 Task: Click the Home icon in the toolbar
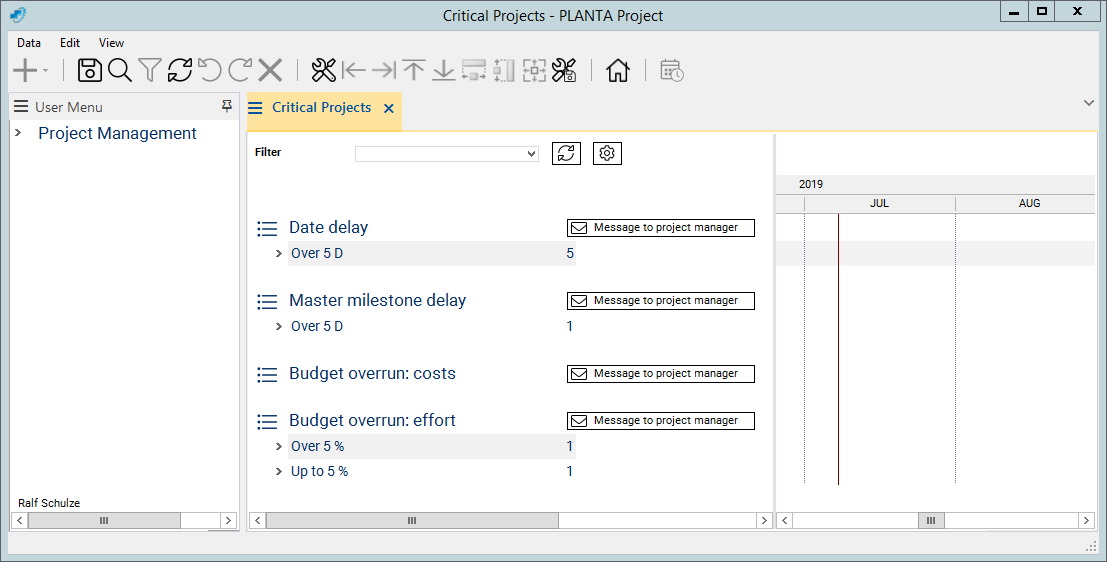tap(618, 70)
